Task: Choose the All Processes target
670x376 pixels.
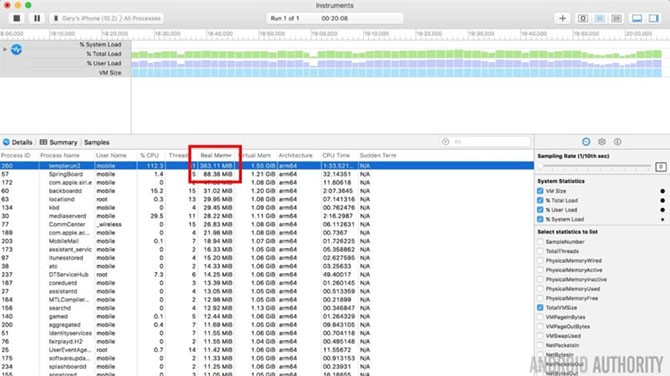Action: point(142,18)
